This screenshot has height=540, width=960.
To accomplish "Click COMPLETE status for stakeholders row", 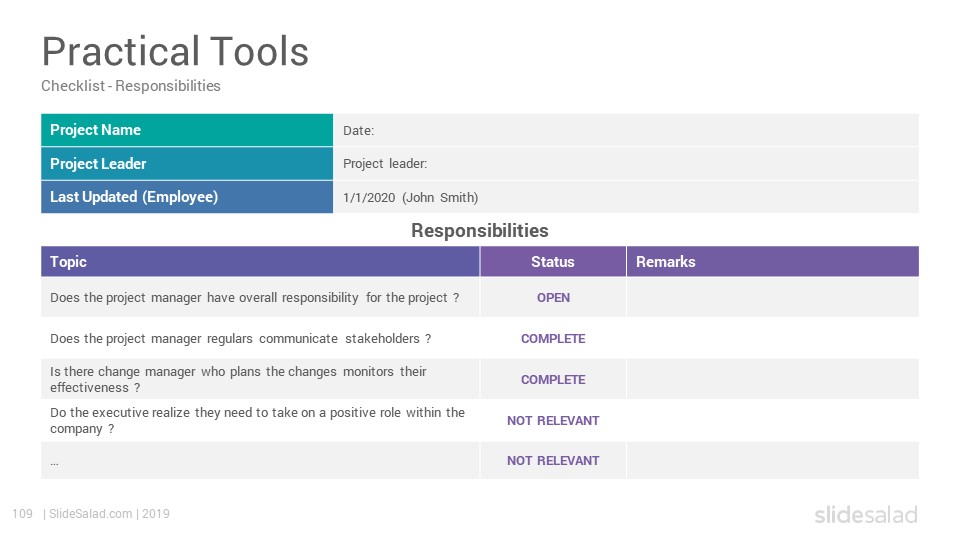I will pos(553,339).
